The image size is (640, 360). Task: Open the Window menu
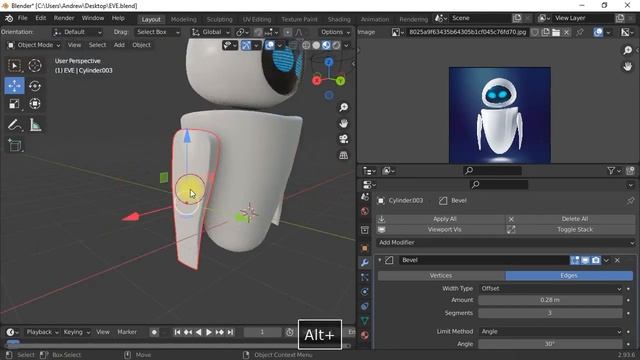(93, 18)
